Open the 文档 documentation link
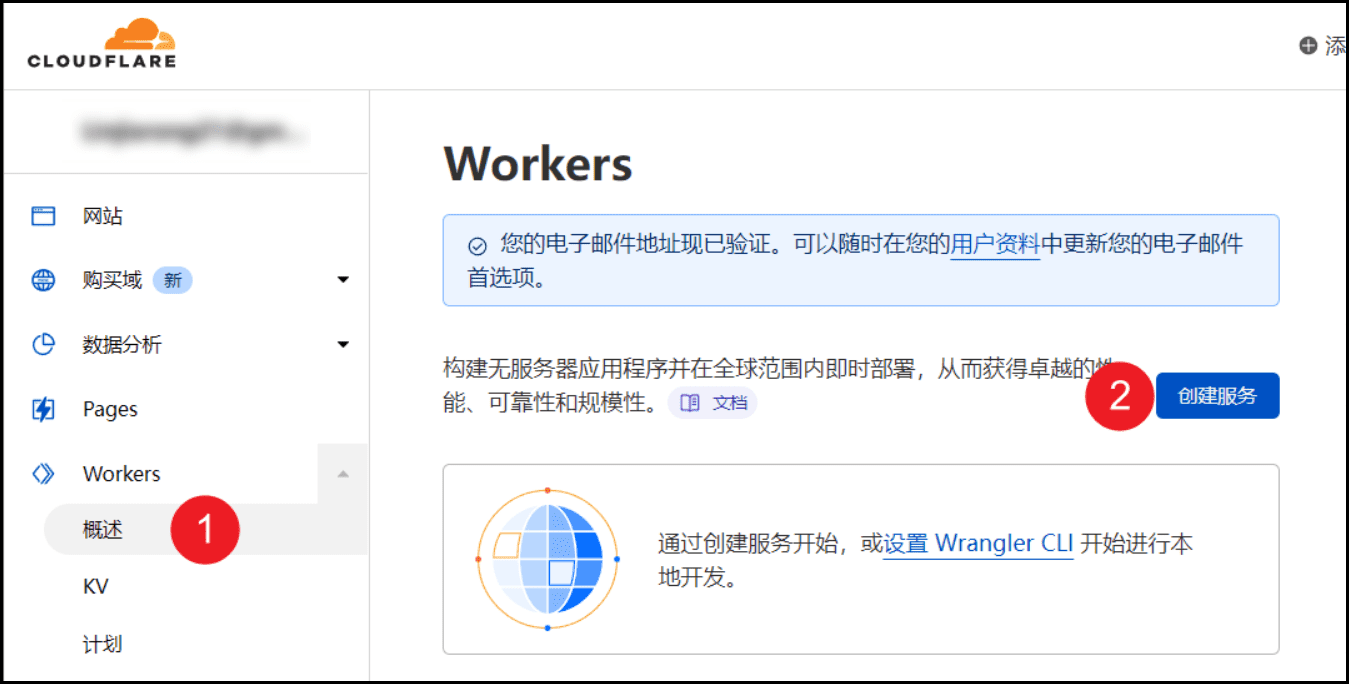This screenshot has height=684, width=1349. point(713,403)
